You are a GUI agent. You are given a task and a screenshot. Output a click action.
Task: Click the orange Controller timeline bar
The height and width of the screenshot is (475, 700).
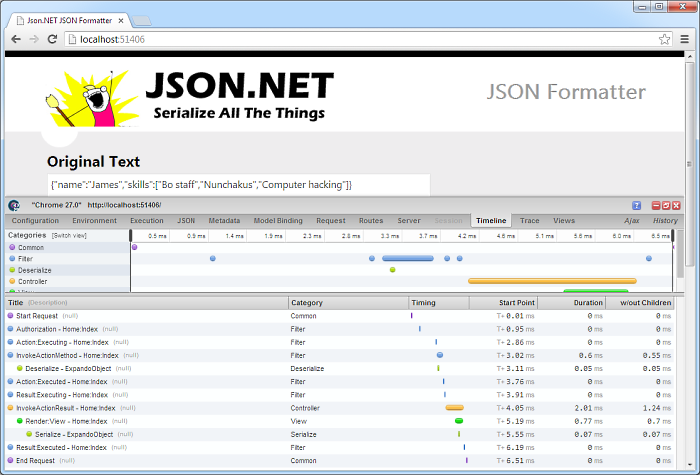pos(552,281)
